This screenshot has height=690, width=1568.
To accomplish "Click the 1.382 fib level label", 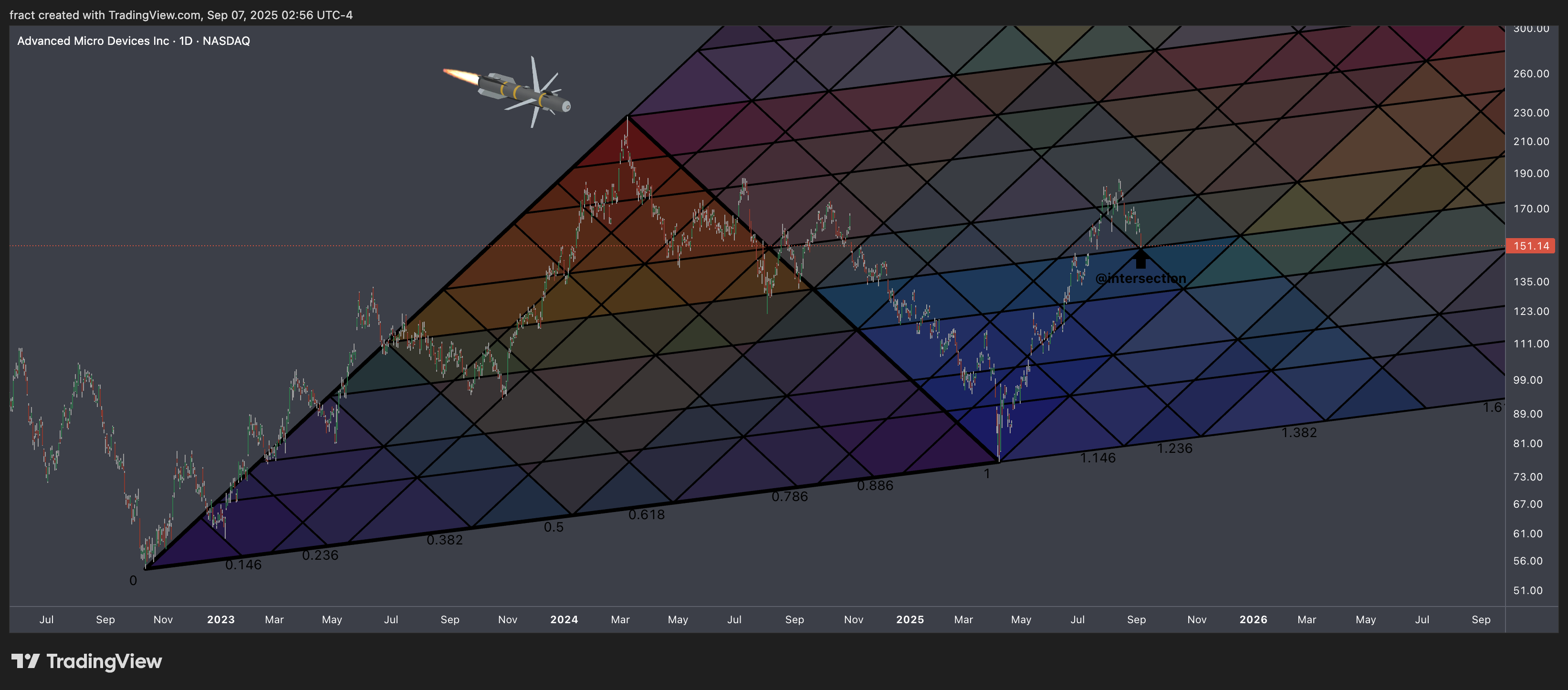I will point(1299,433).
